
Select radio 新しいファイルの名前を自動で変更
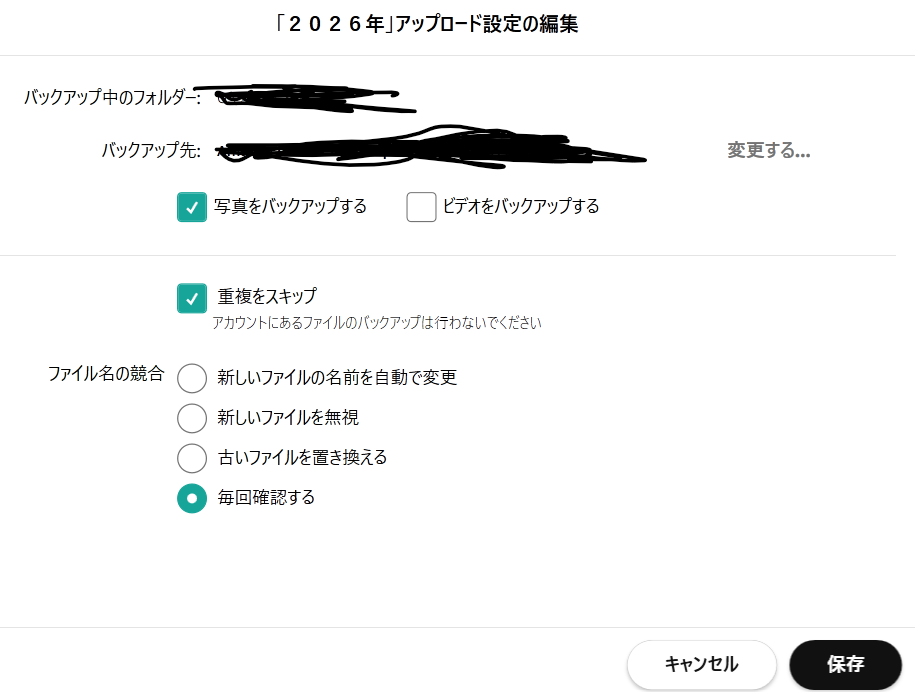click(192, 378)
